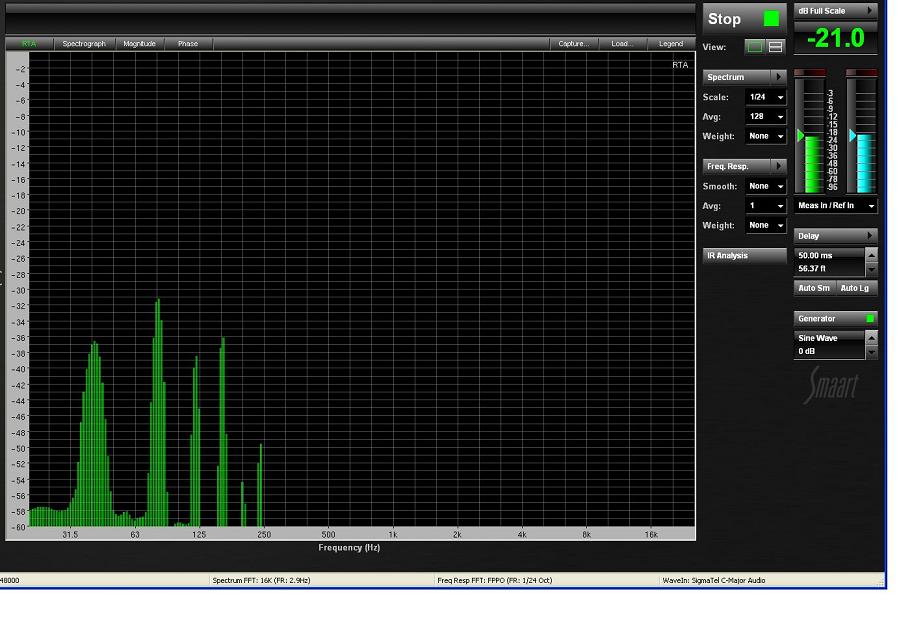Click the dB Full Scale button
The image size is (899, 624).
(x=828, y=10)
